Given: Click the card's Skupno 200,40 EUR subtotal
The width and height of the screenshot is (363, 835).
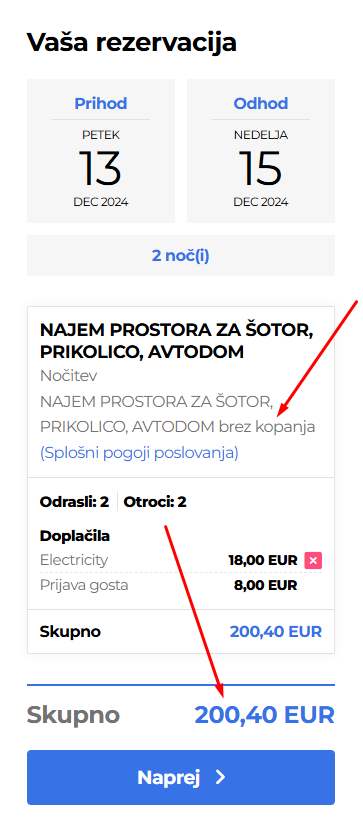Looking at the screenshot, I should pyautogui.click(x=181, y=632).
